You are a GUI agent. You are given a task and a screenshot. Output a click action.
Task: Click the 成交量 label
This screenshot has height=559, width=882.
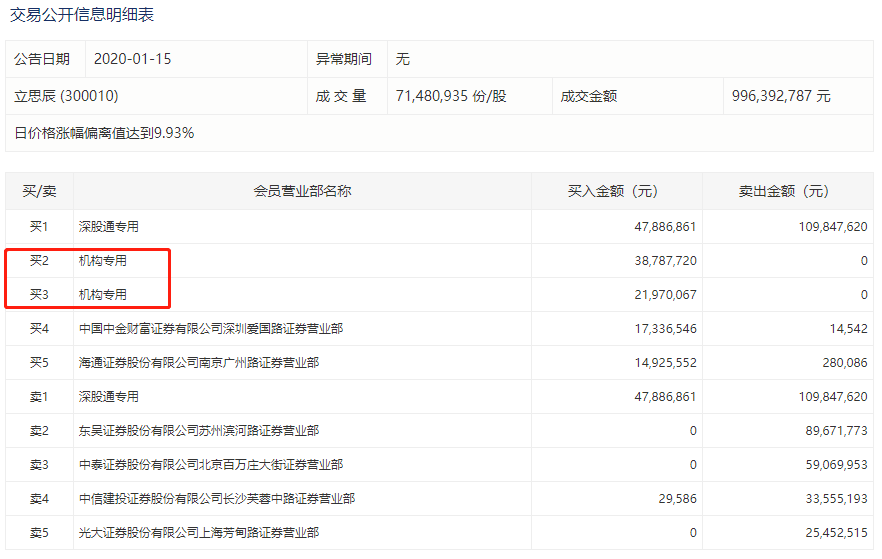341,96
